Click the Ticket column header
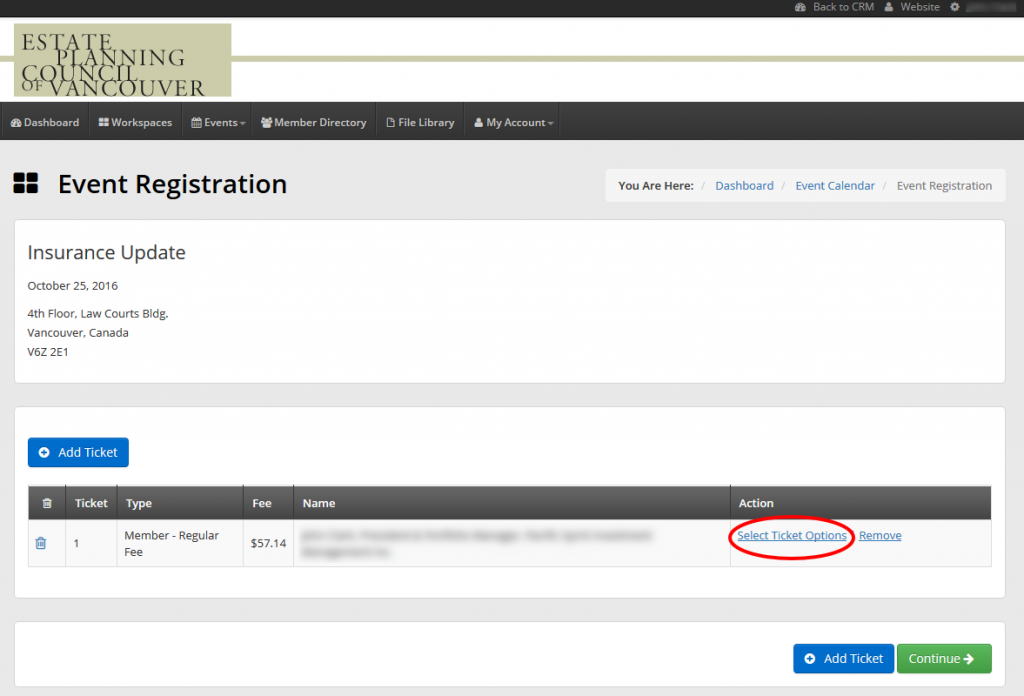 (91, 503)
